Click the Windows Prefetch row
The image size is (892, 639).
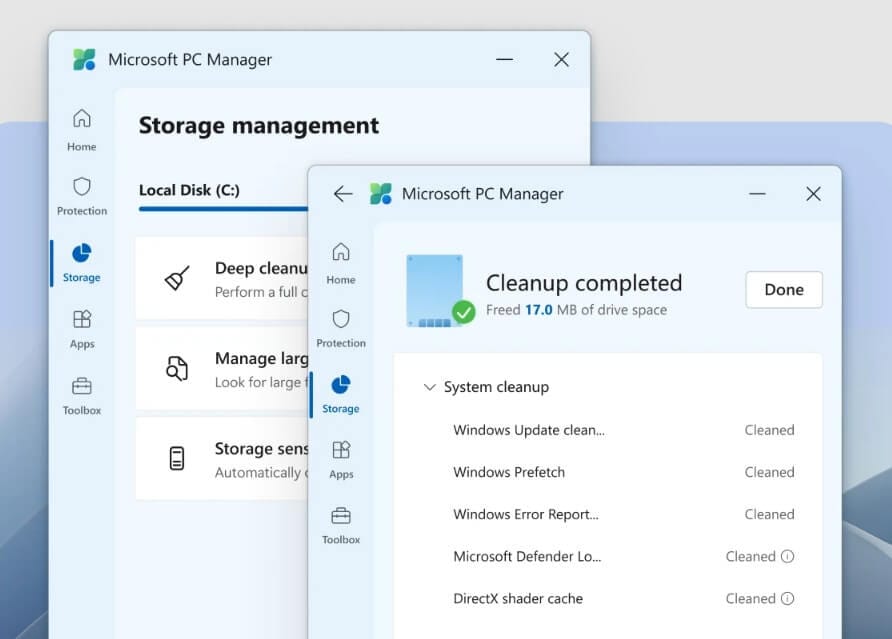pyautogui.click(x=623, y=472)
